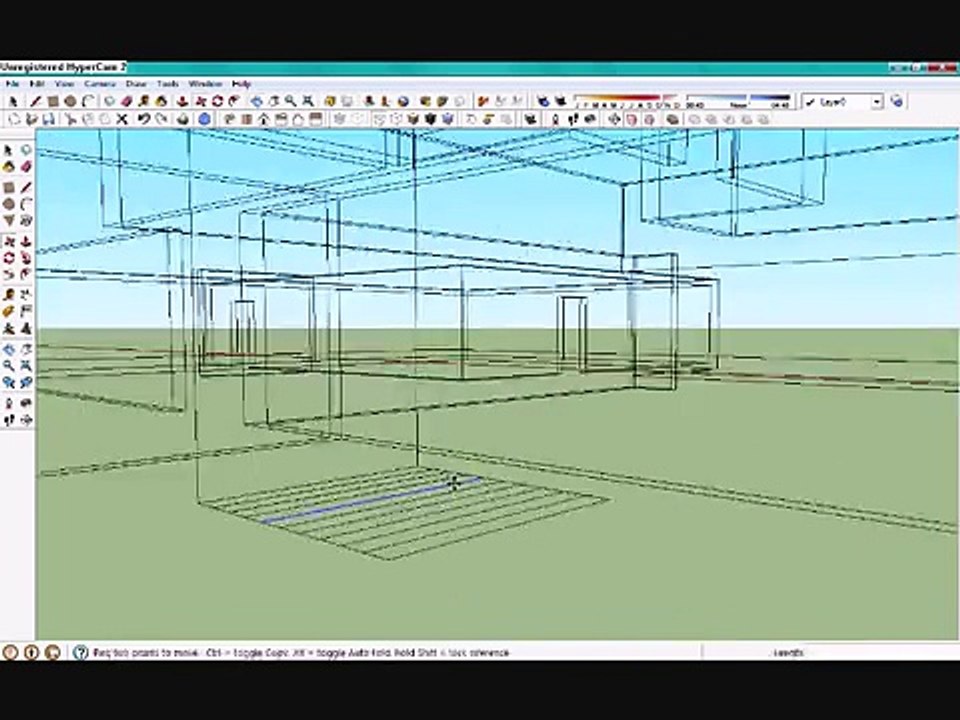Open the File menu
Viewport: 960px width, 720px height.
pos(12,83)
